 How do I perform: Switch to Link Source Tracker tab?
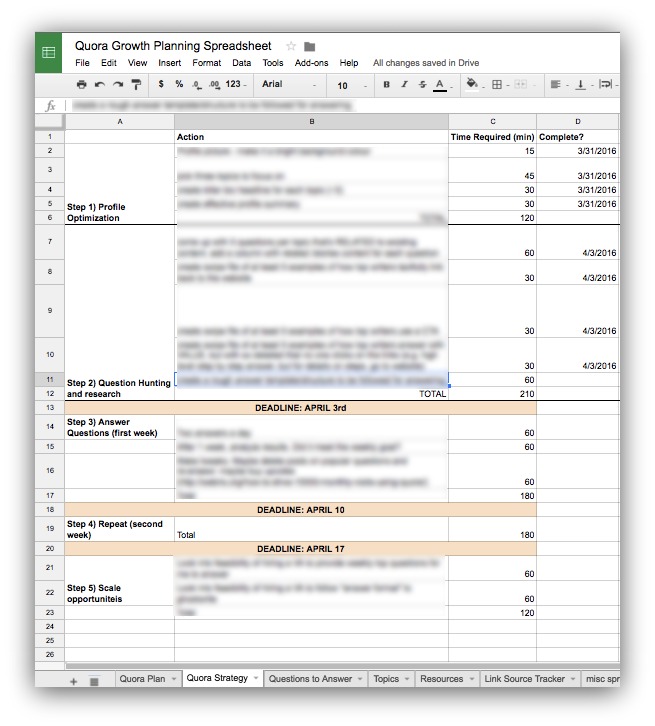pyautogui.click(x=524, y=679)
